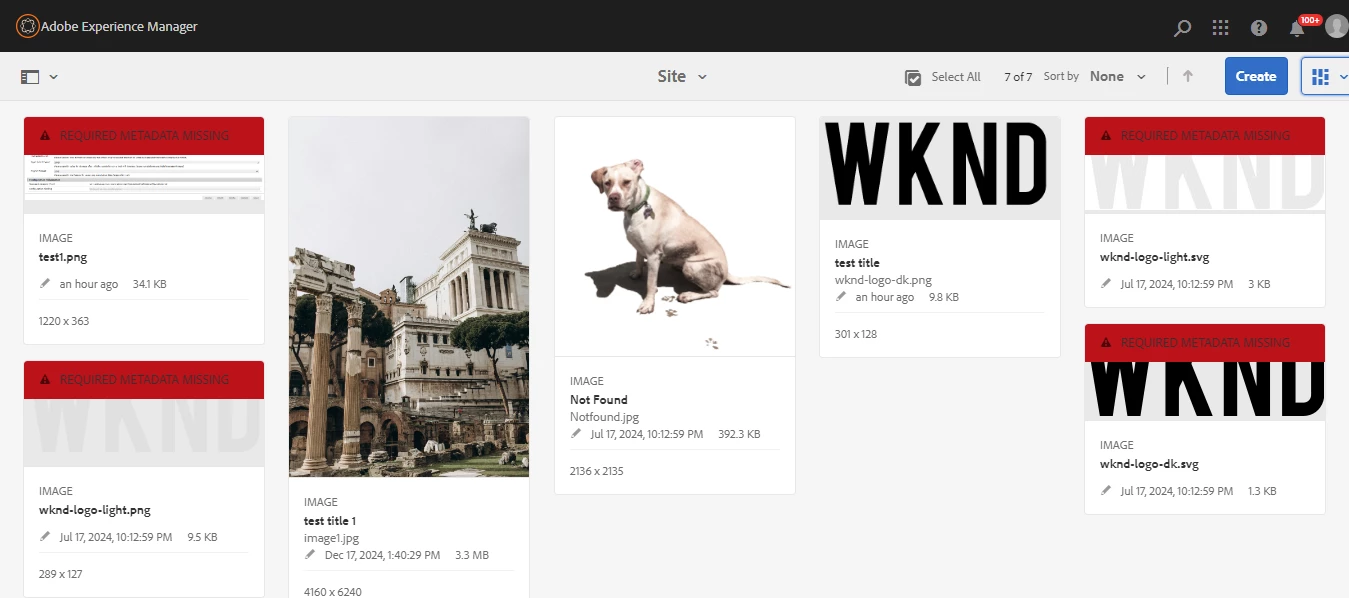Click the 9.5 KB file size
Viewport: 1349px width, 598px height.
tap(202, 537)
